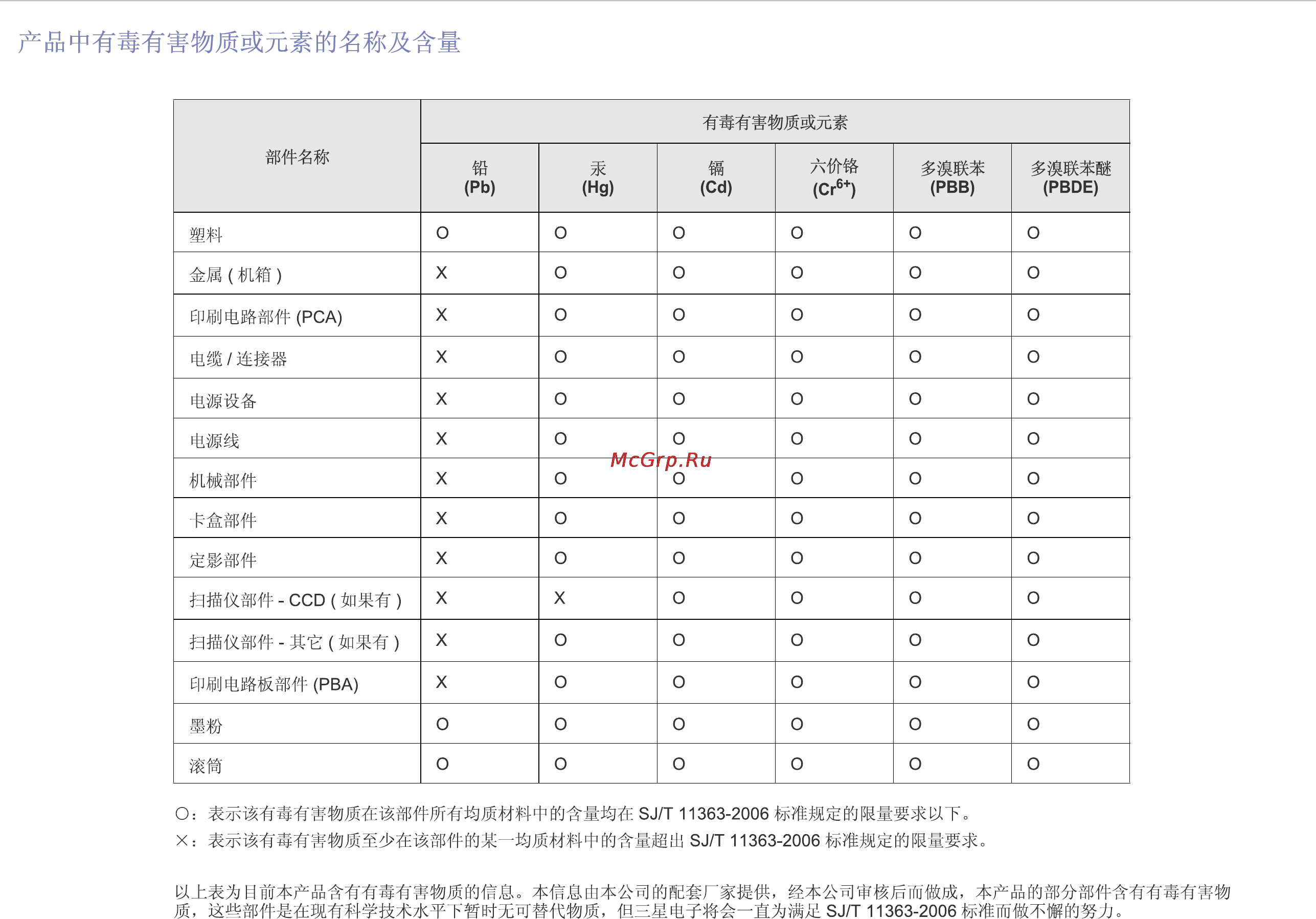Image resolution: width=1316 pixels, height=919 pixels.
Task: Click the Pb value O in 墨粉 row
Action: [x=442, y=724]
